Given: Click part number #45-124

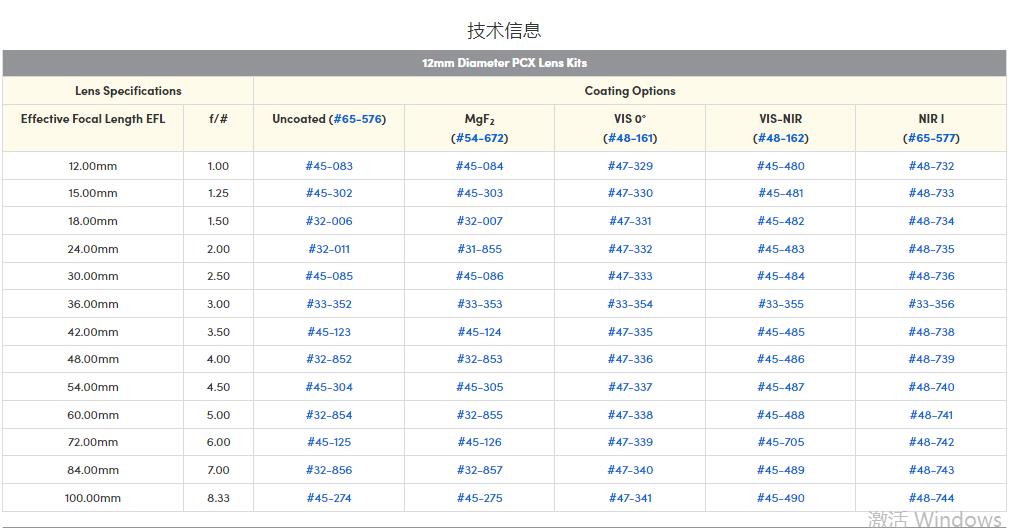Looking at the screenshot, I should point(479,332).
